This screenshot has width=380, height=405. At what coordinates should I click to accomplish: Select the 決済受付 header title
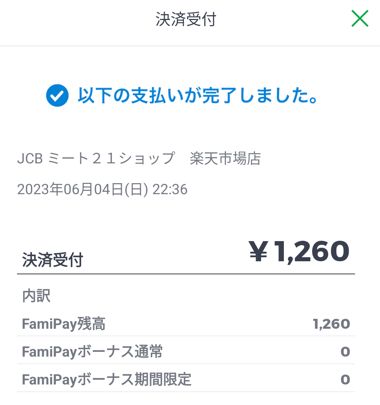point(186,19)
